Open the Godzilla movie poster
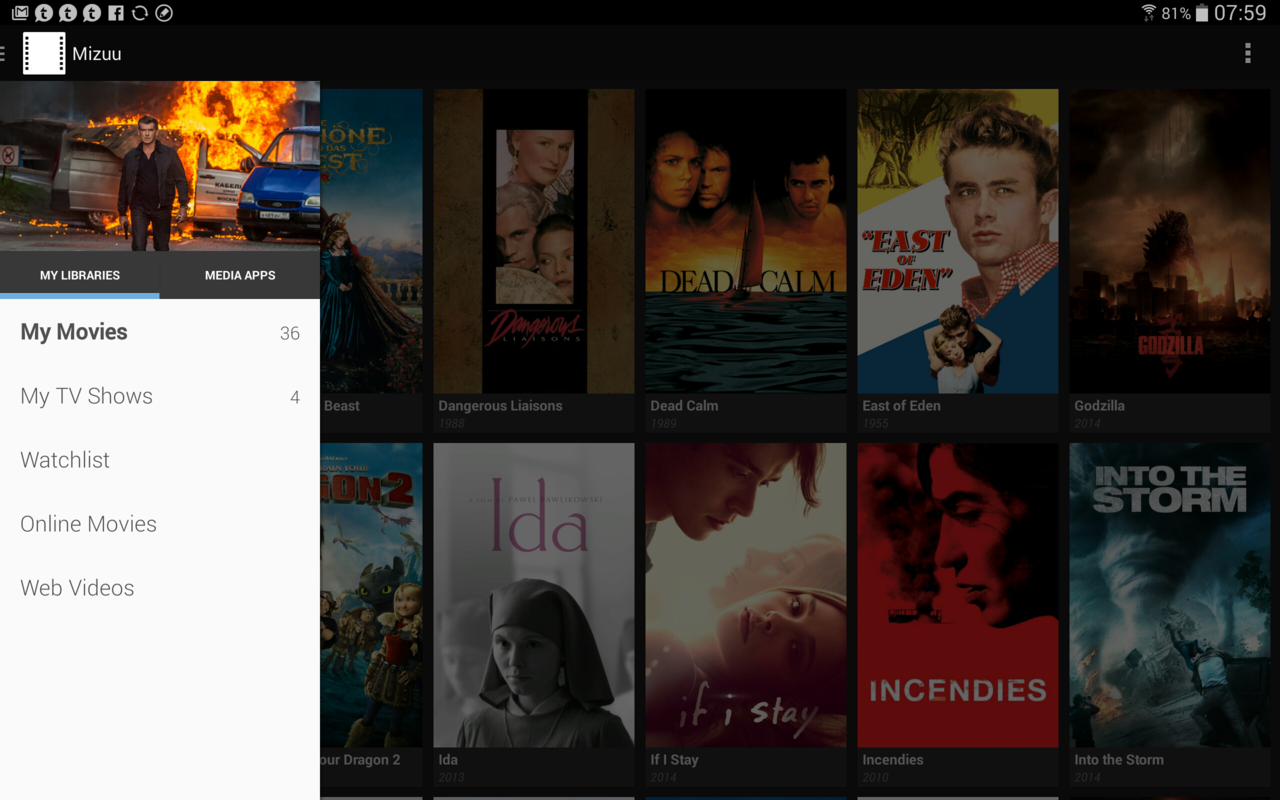The height and width of the screenshot is (800, 1280). (1170, 241)
